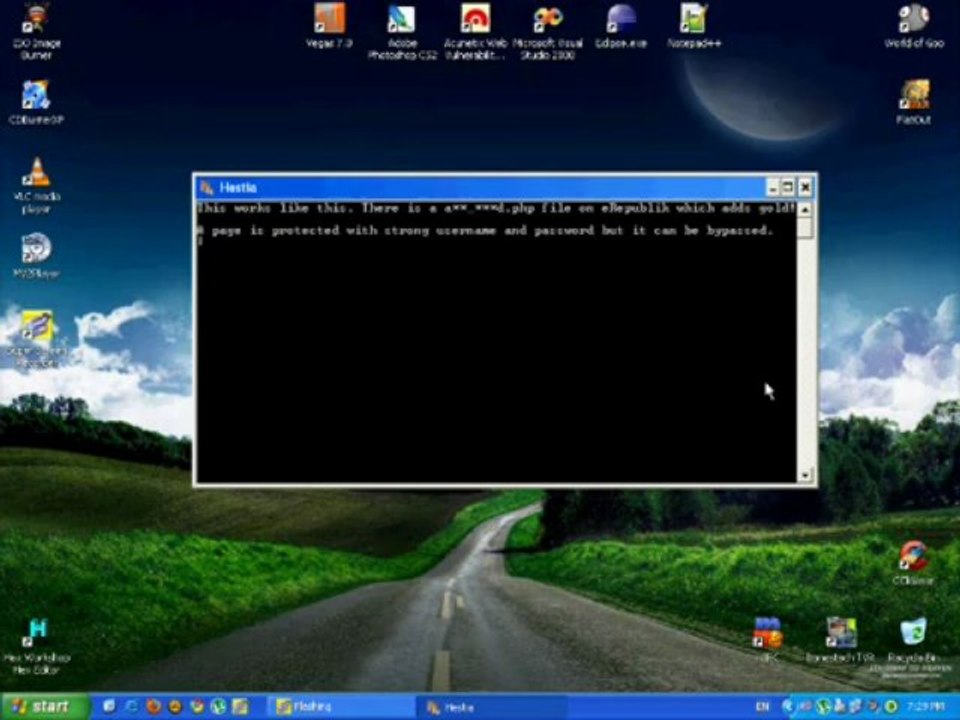Click the console line starting "This works like this"
This screenshot has width=960, height=720.
(497, 208)
